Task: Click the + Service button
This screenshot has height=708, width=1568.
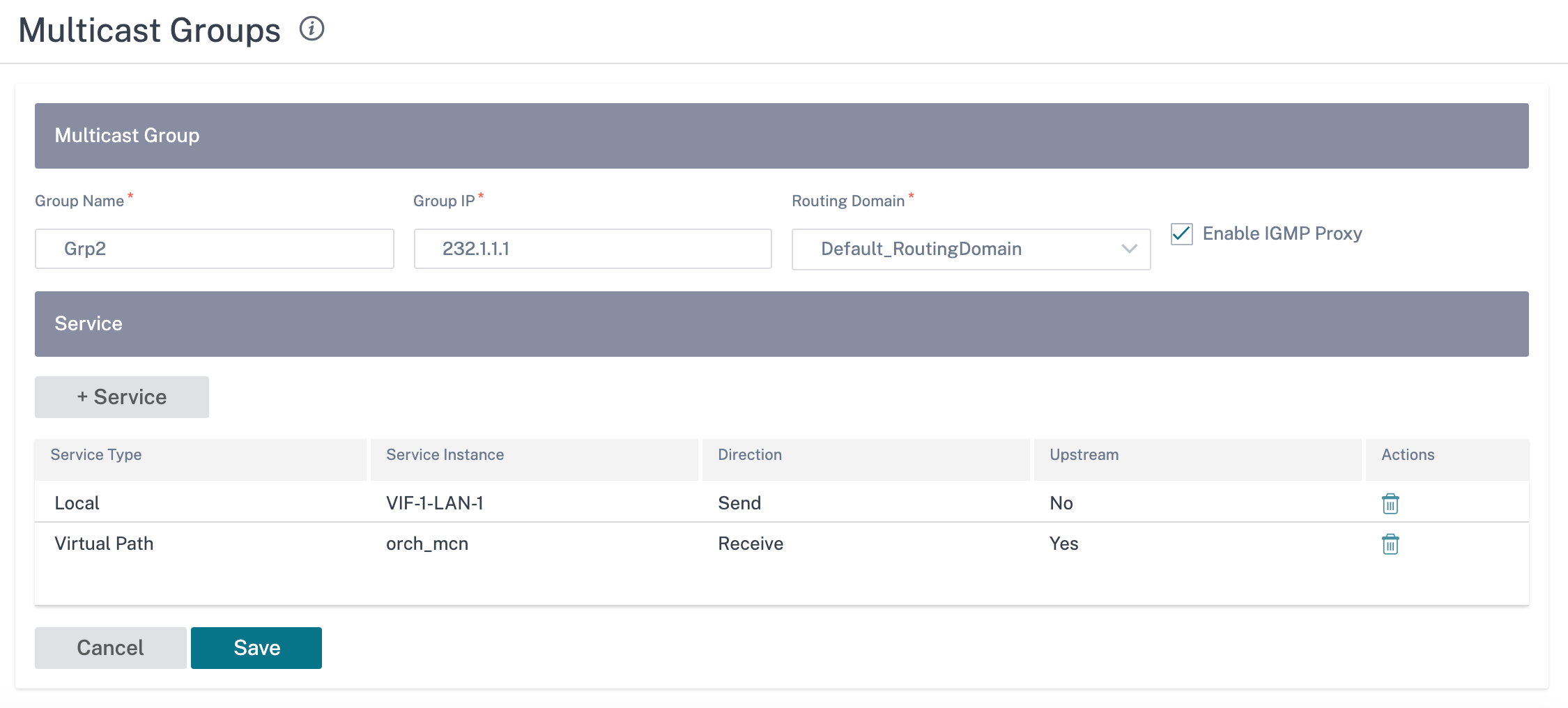Action: click(122, 397)
